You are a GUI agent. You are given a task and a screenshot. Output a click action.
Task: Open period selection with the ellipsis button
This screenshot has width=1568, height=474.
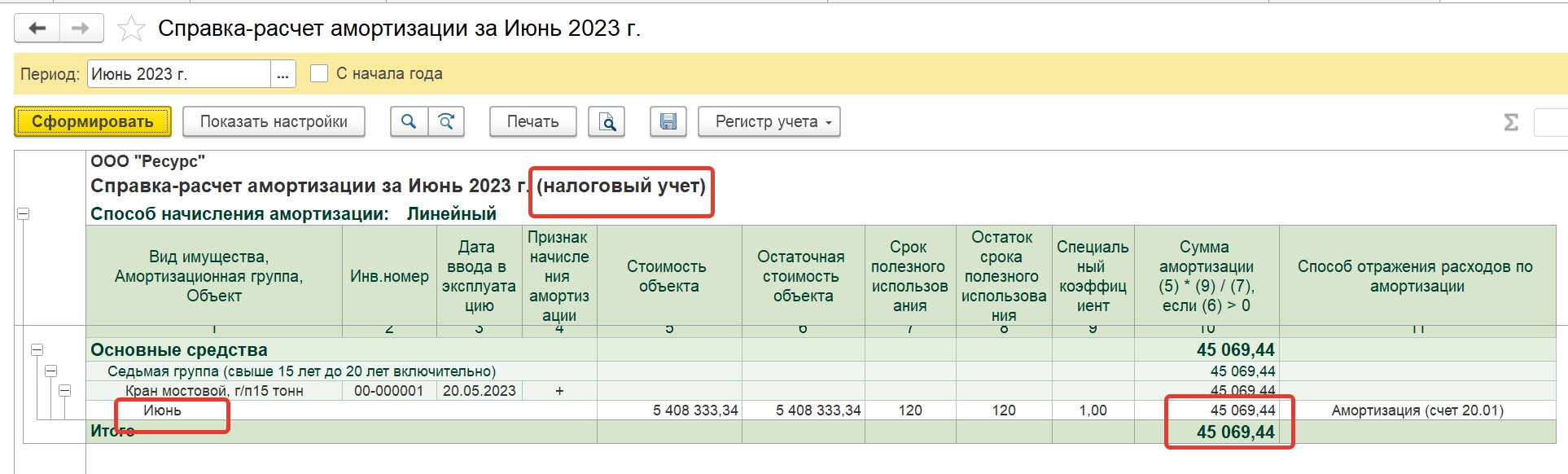coord(283,74)
